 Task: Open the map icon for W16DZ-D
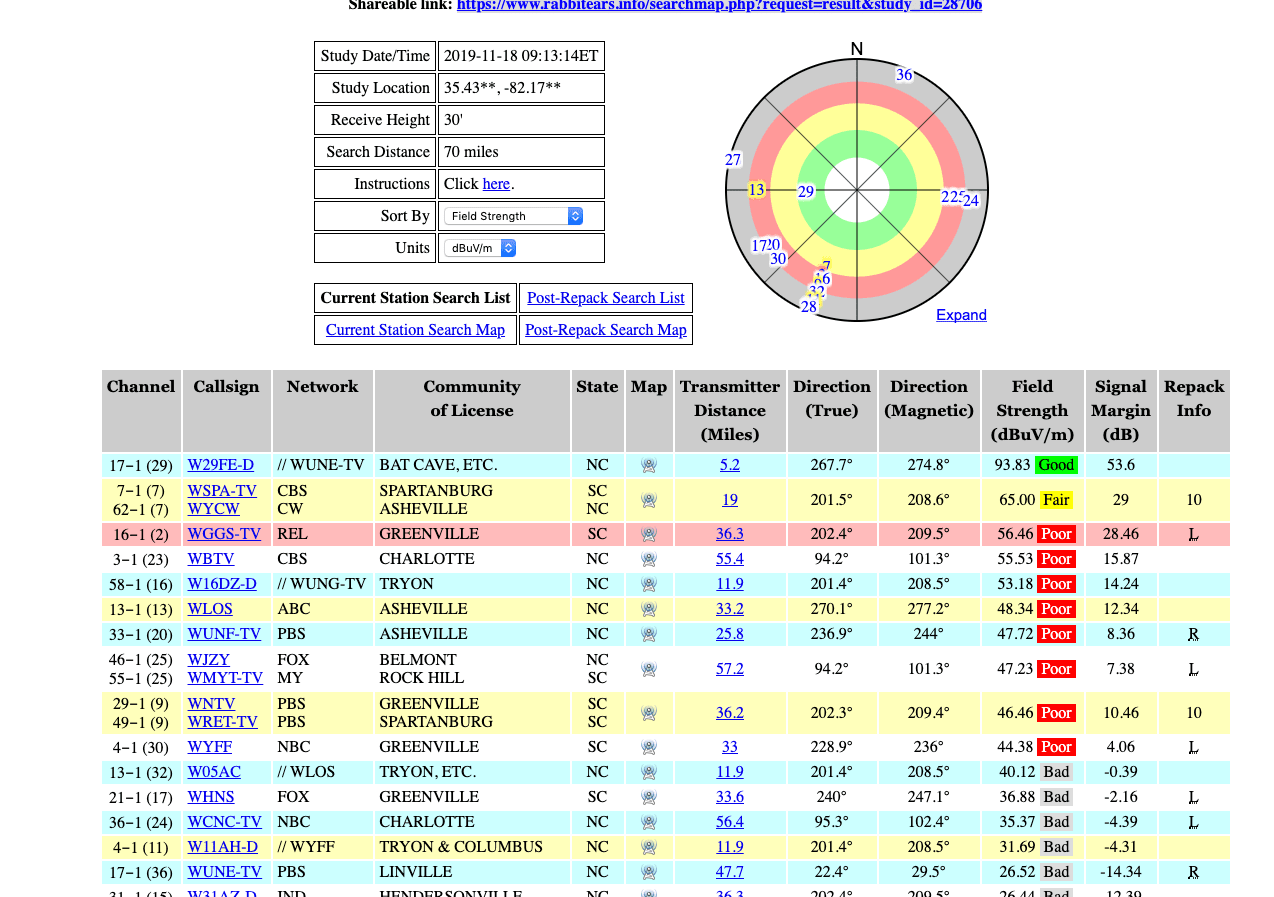point(649,584)
